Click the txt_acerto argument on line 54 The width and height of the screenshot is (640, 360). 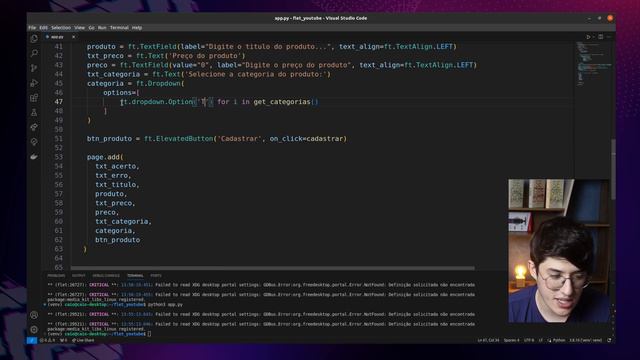(116, 166)
